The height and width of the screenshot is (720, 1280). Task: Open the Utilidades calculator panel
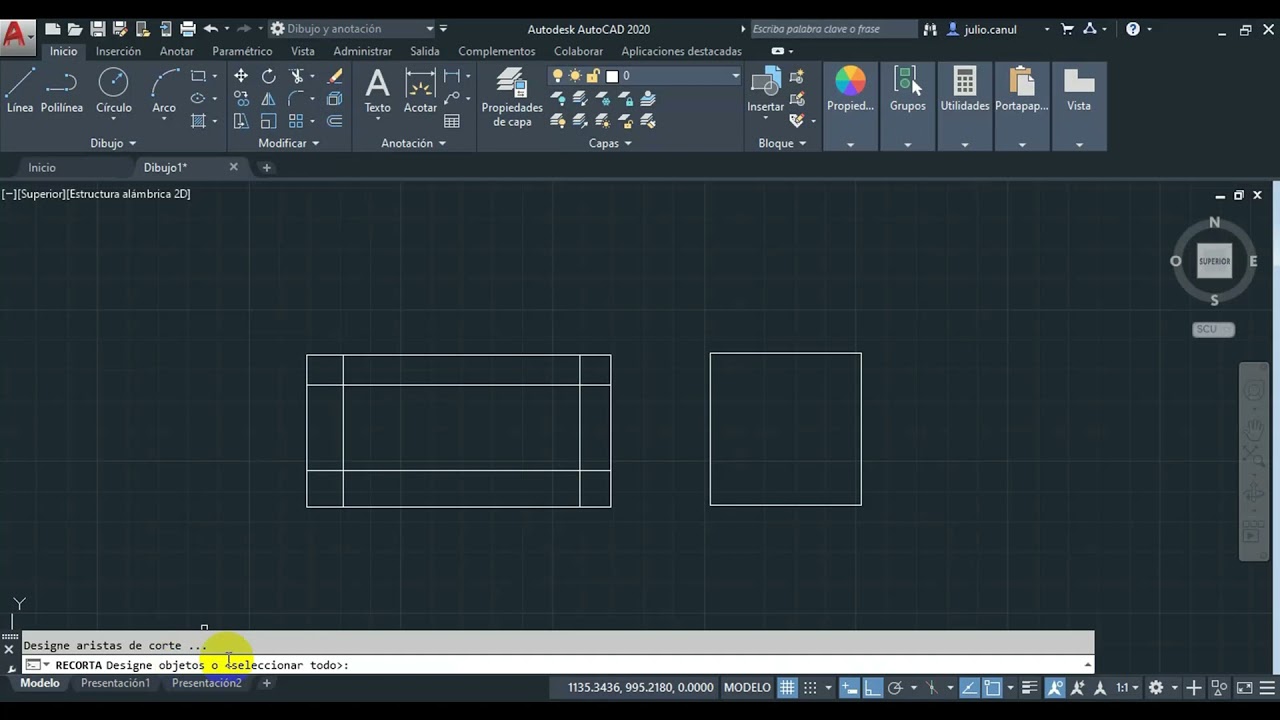(x=964, y=90)
